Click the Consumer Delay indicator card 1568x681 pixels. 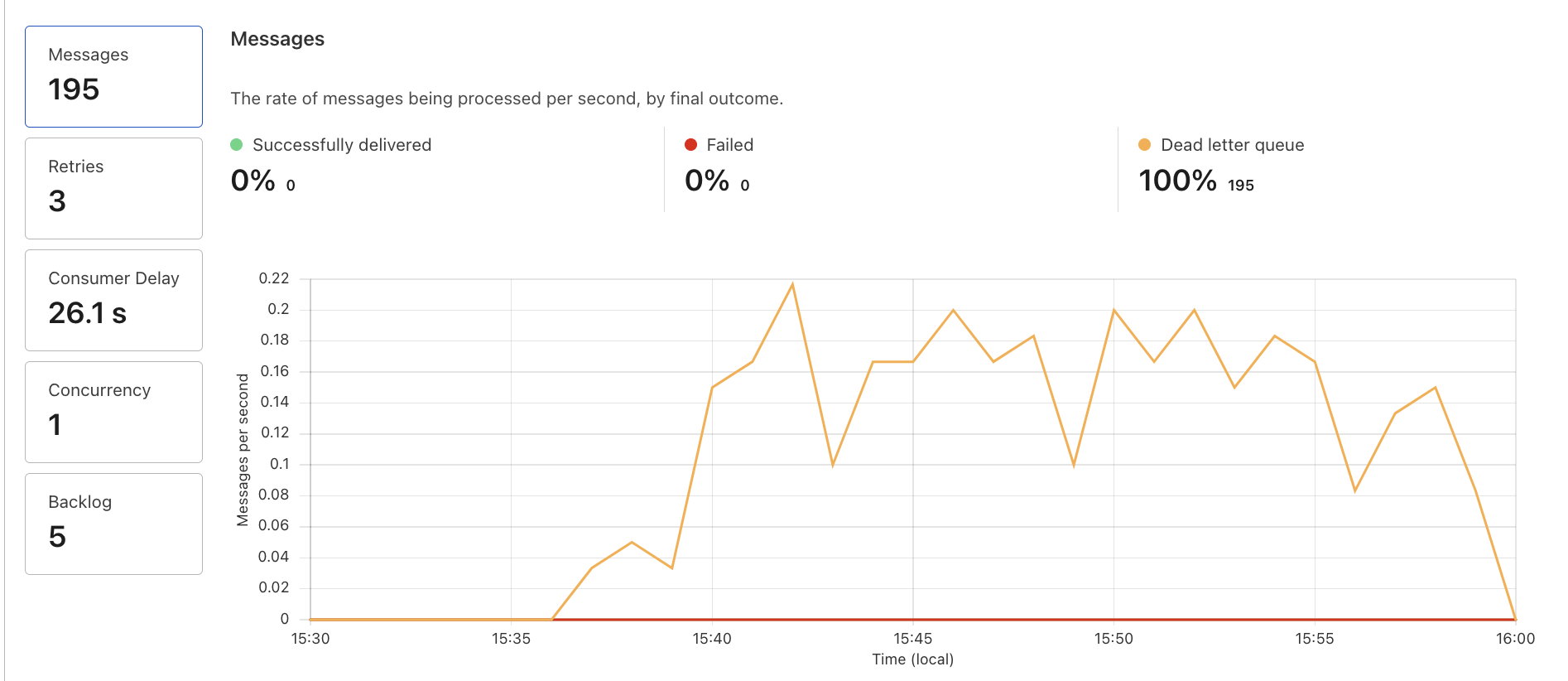[113, 300]
